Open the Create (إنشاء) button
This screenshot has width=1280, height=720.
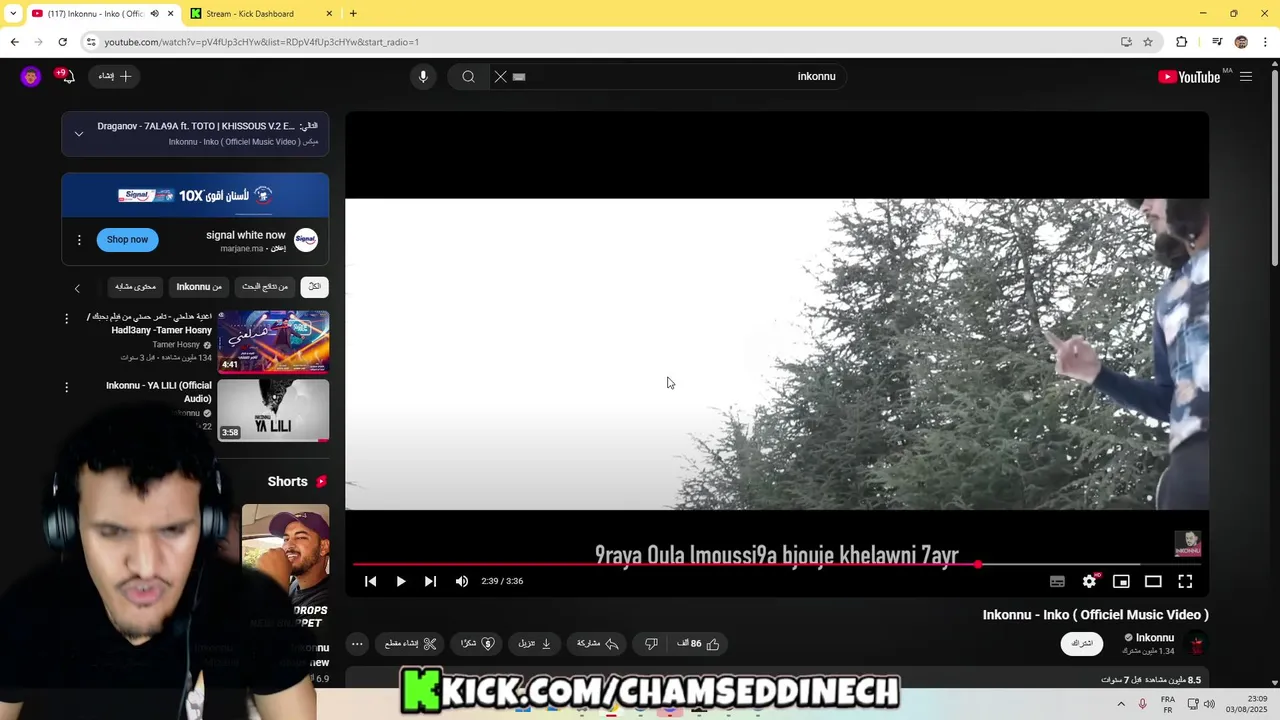point(115,76)
